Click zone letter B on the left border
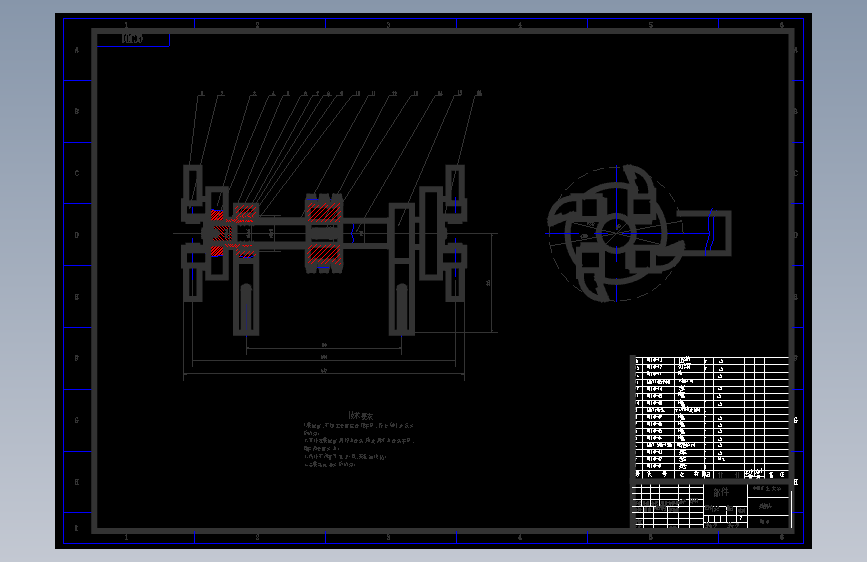 coord(77,111)
